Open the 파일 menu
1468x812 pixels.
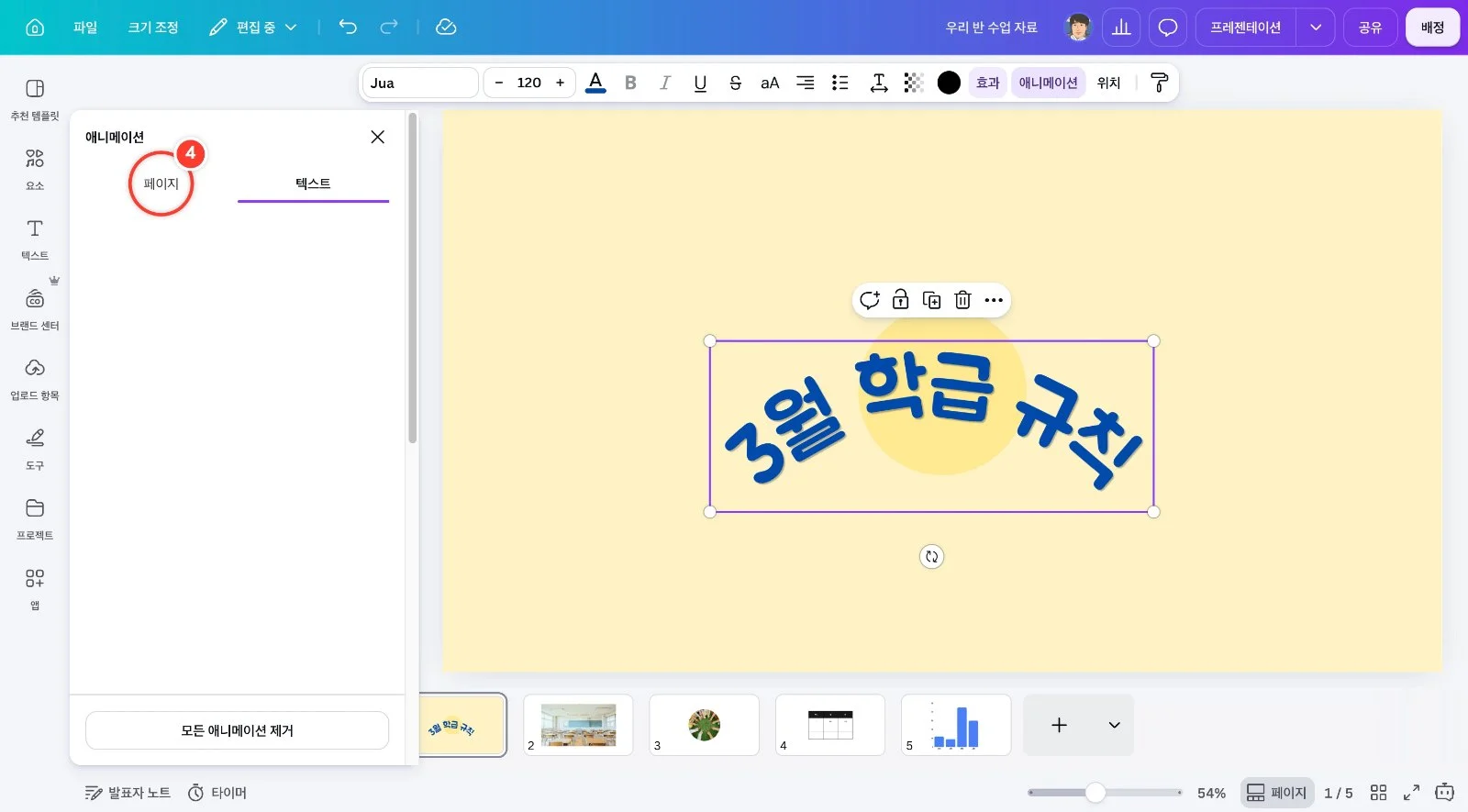click(x=85, y=28)
